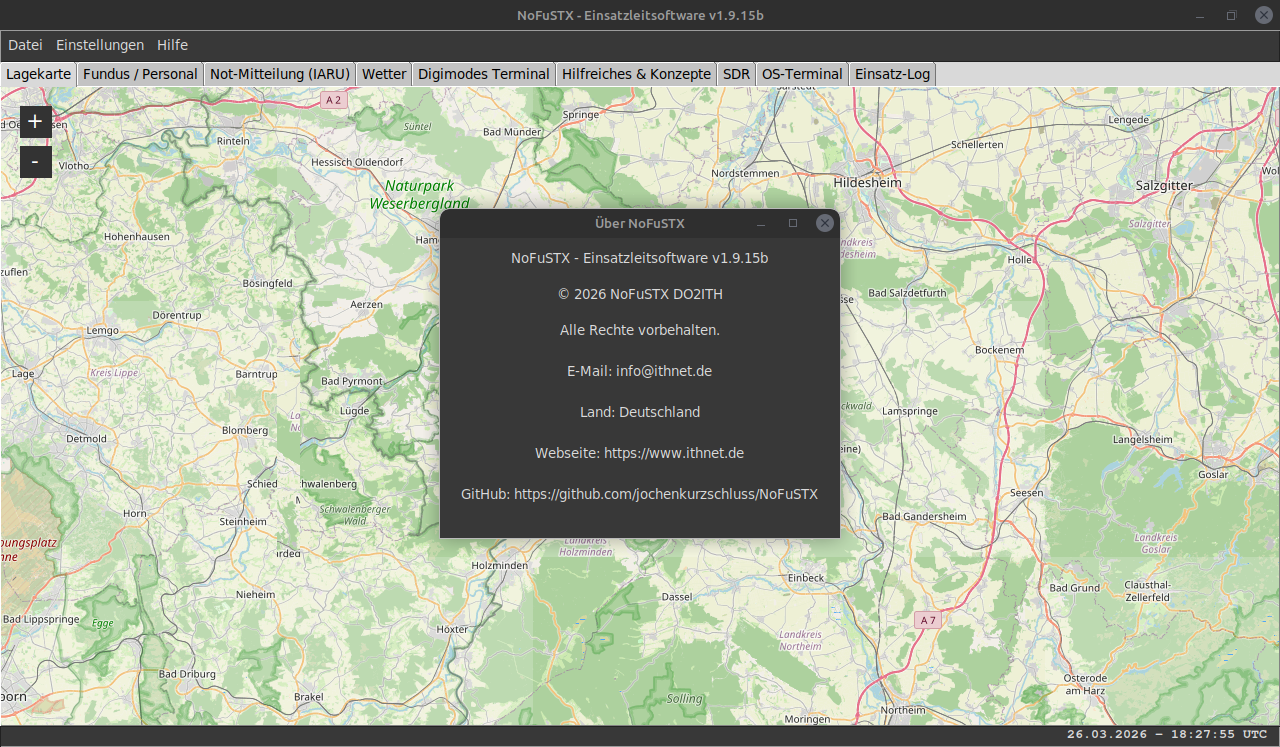The width and height of the screenshot is (1280, 747).
Task: Open the Hilfe menu
Action: (x=172, y=45)
